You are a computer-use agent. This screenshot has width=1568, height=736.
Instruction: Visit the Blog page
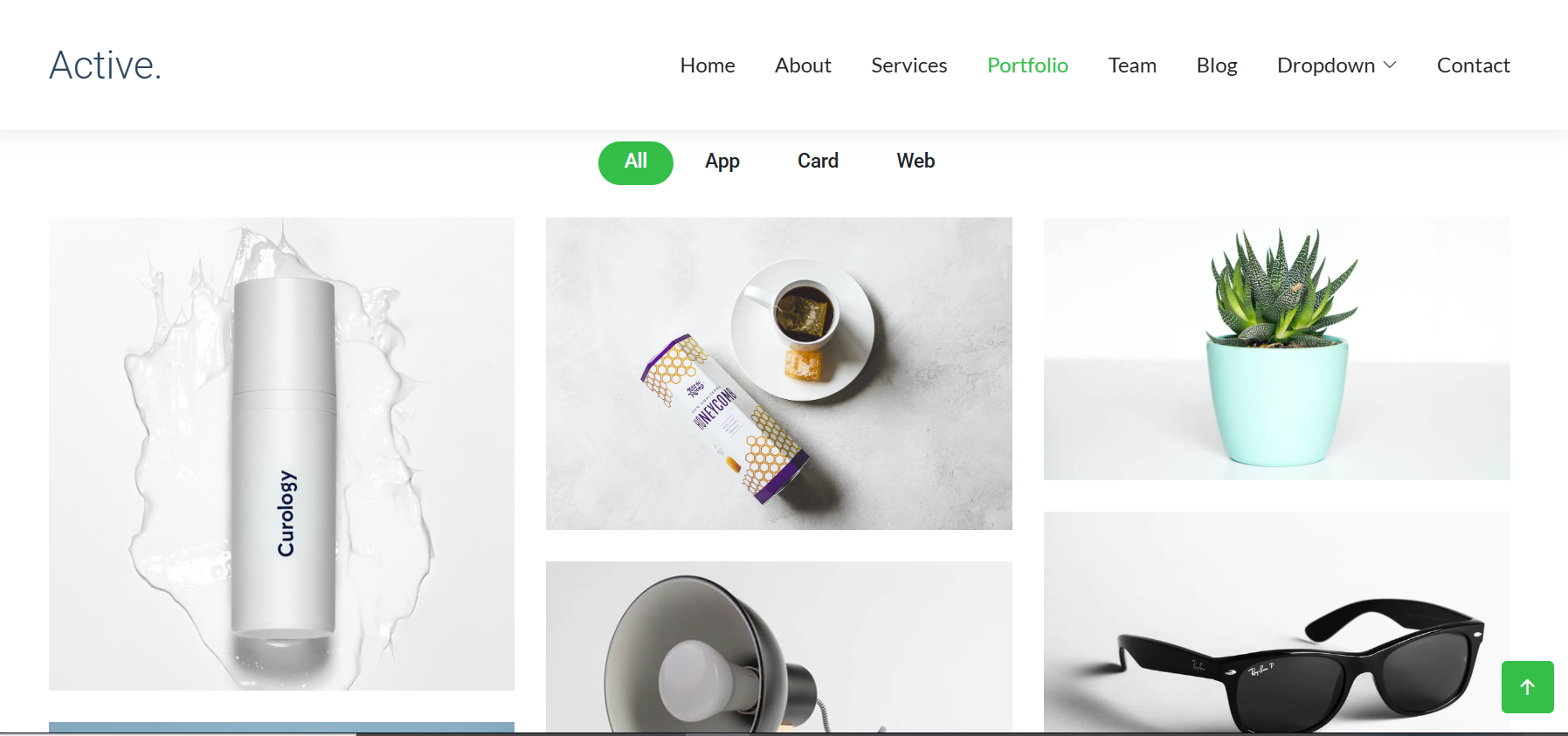pyautogui.click(x=1217, y=65)
